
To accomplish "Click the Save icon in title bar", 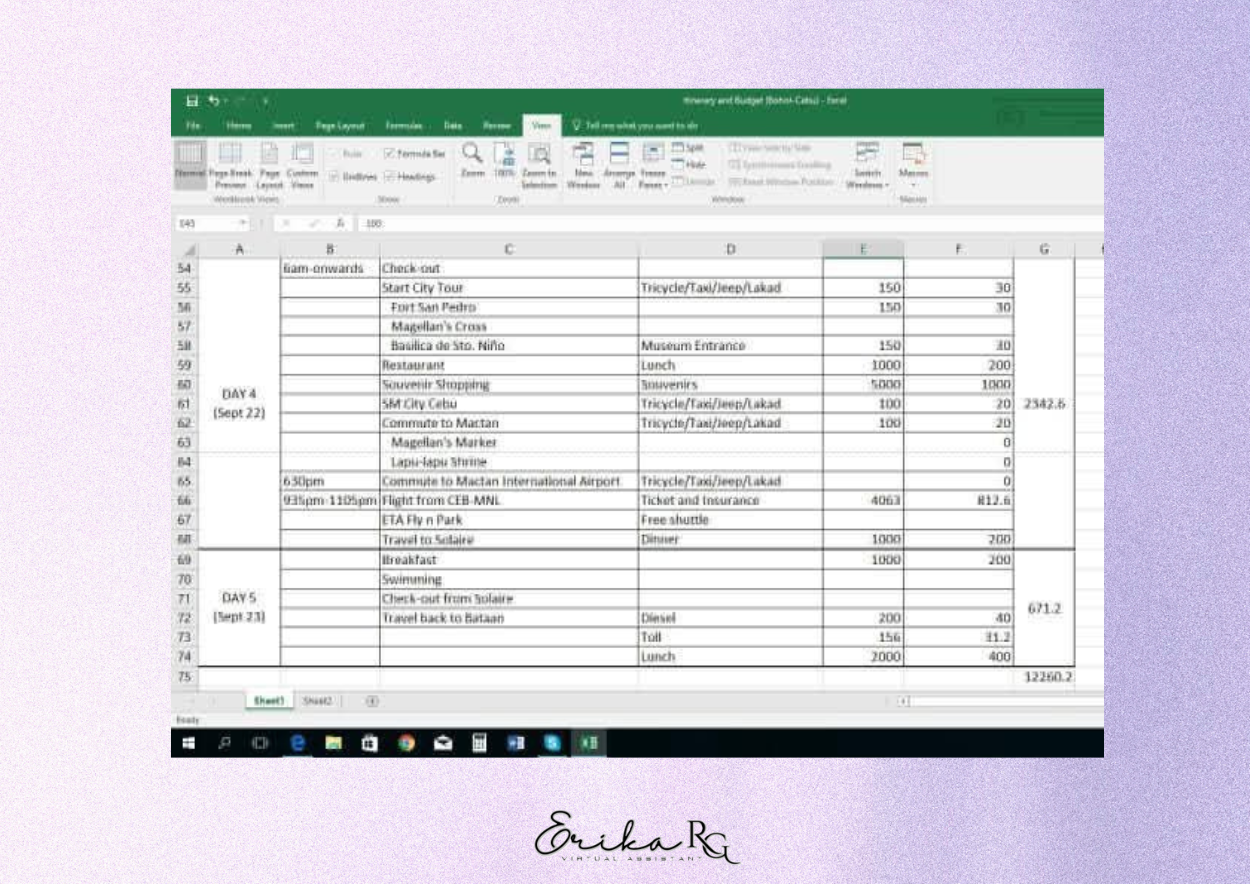I will [x=192, y=101].
